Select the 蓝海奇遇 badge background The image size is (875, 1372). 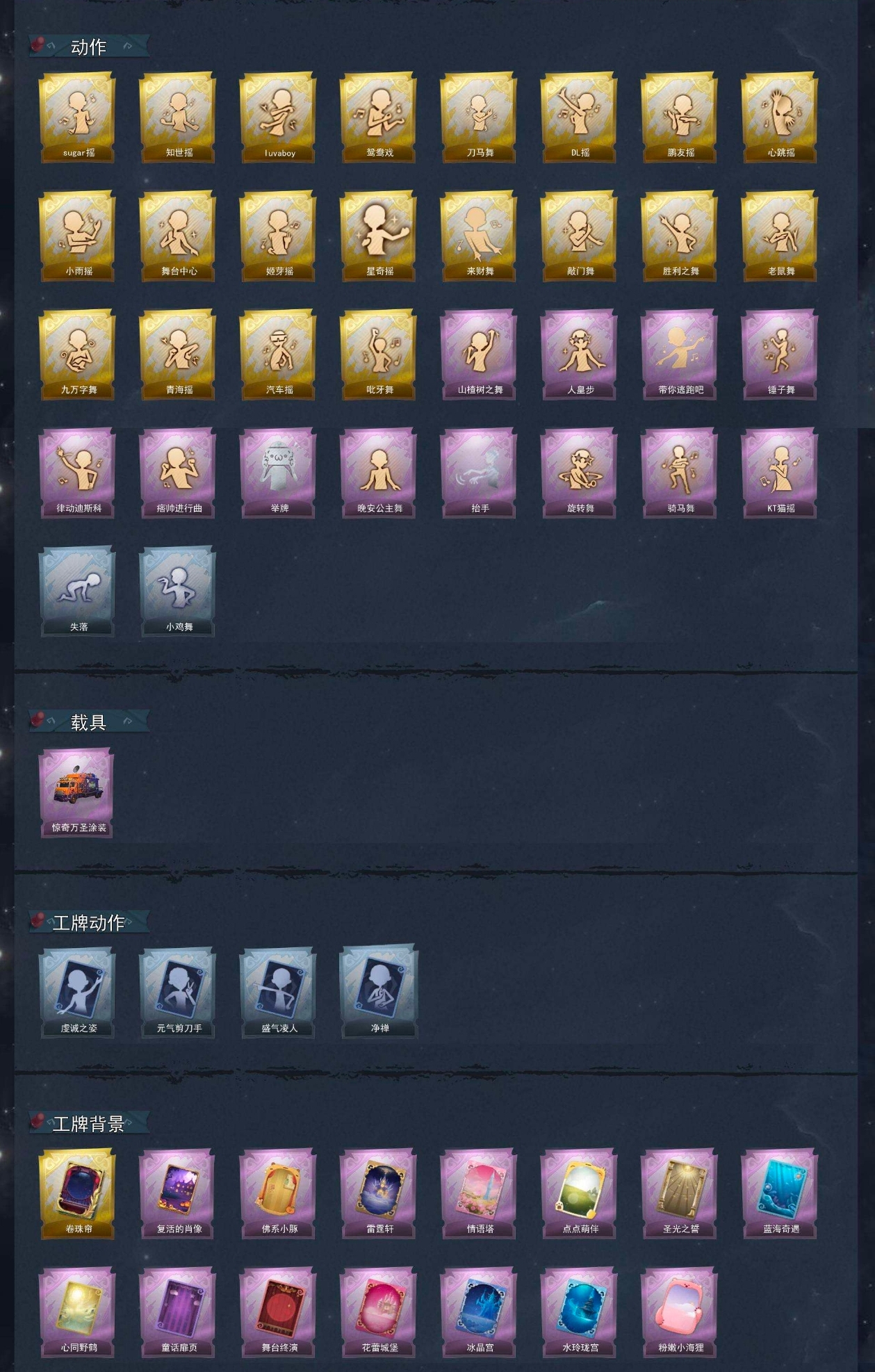tap(779, 1194)
